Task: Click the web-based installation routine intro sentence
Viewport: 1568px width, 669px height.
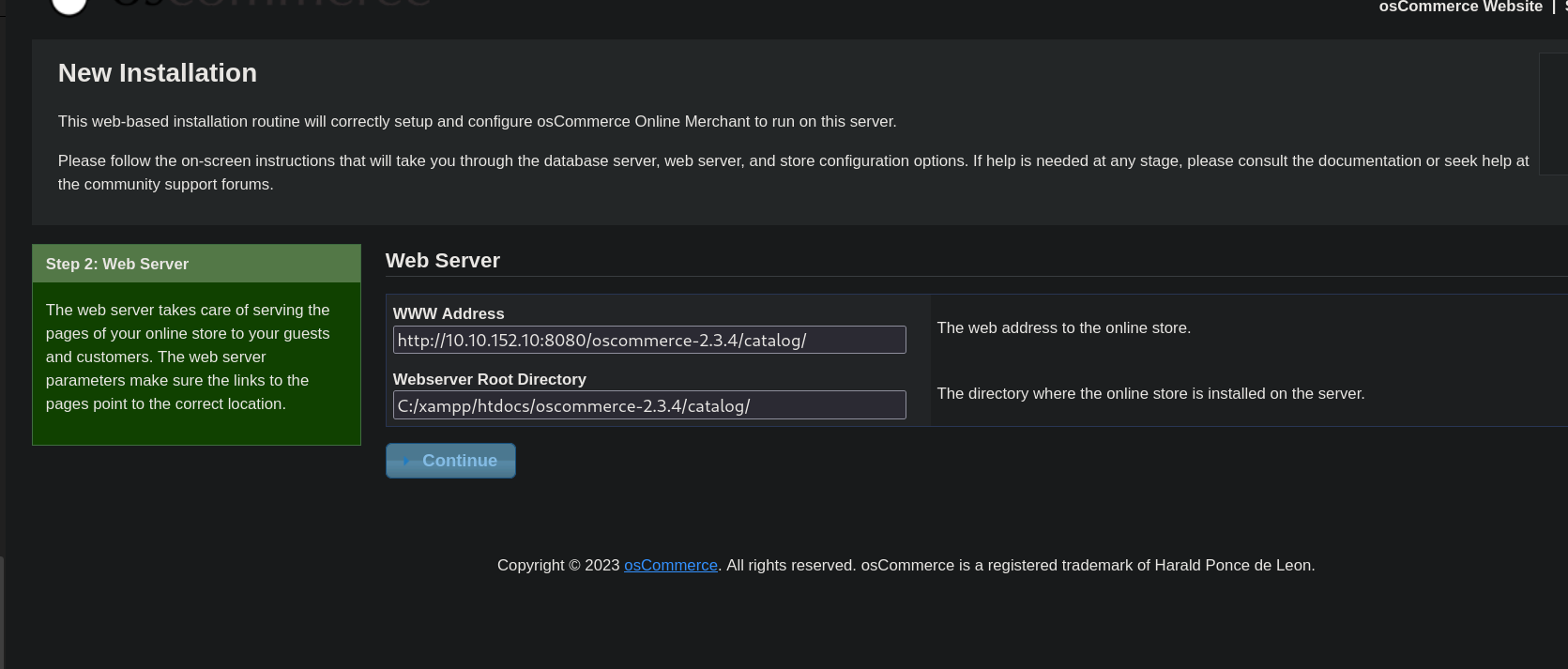Action: 477,121
